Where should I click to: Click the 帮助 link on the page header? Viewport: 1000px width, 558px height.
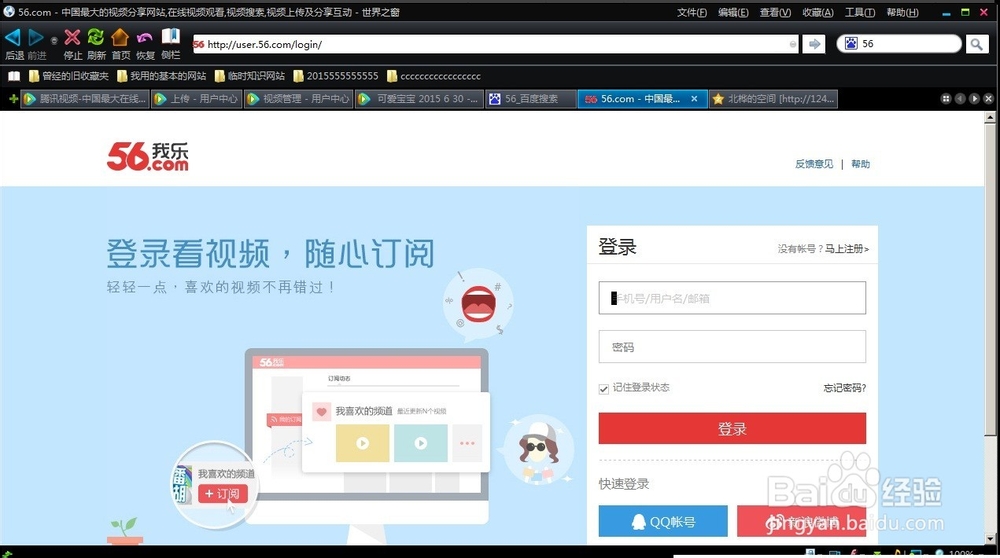860,164
